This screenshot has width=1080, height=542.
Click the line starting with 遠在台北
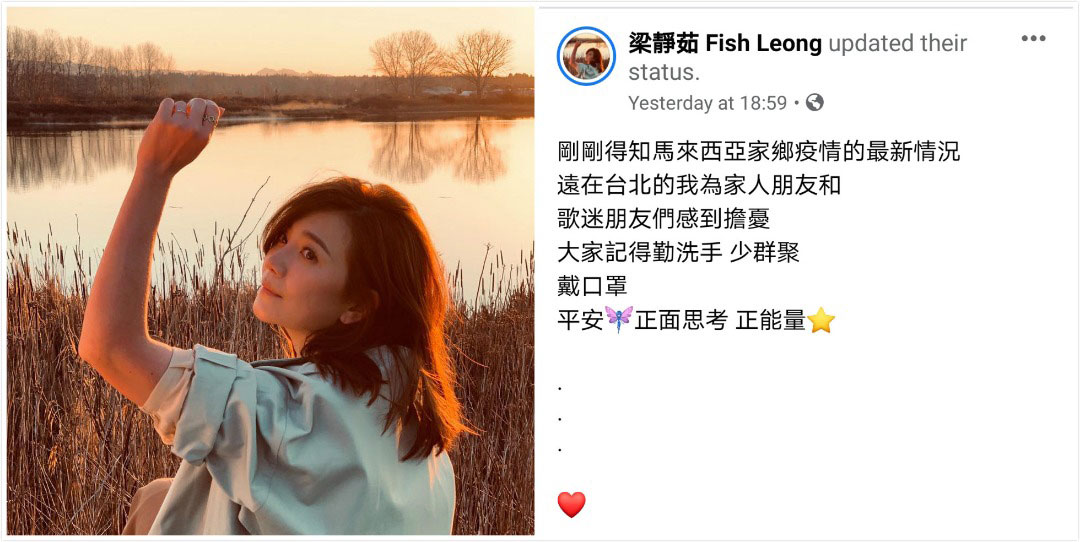click(x=698, y=185)
